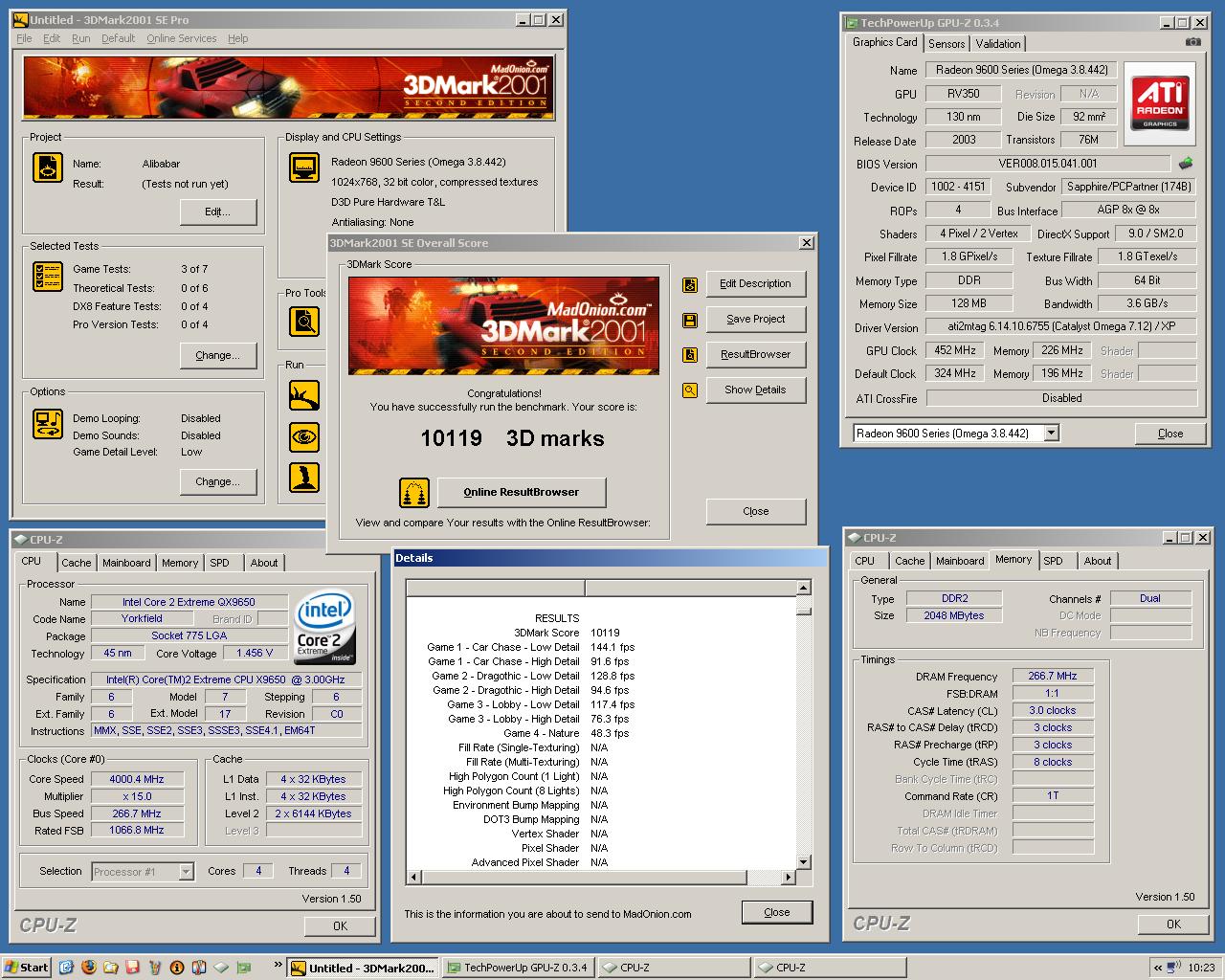Viewport: 1225px width, 980px height.
Task: Click the Start button on the taskbar
Action: coord(26,968)
